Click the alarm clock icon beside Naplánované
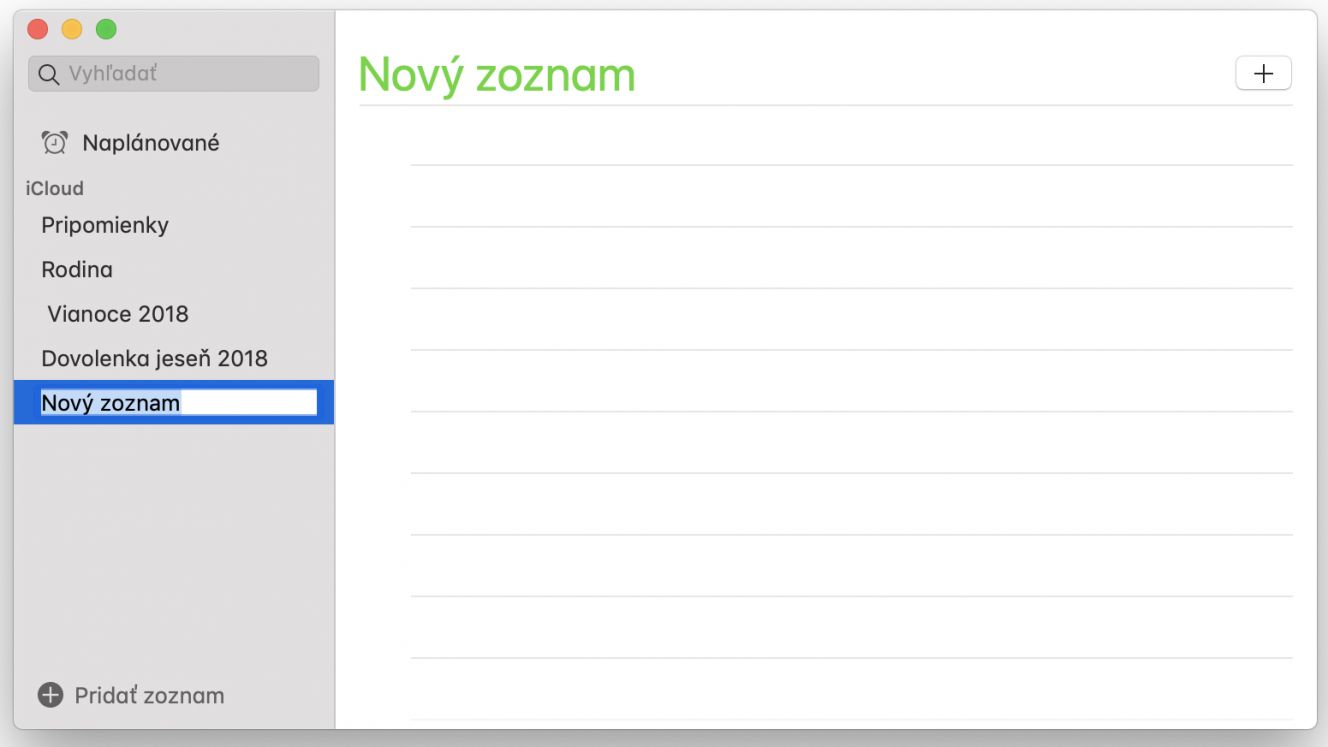 [x=54, y=143]
